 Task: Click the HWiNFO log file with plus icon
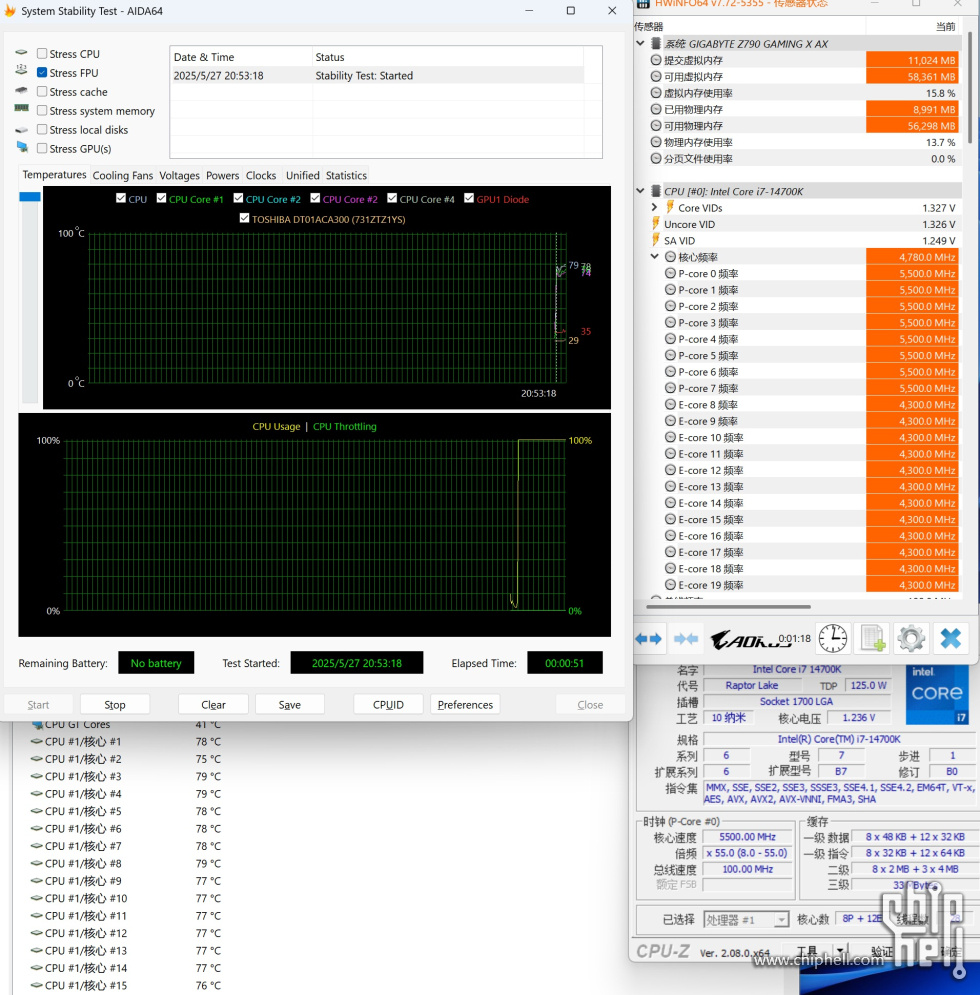tap(872, 638)
